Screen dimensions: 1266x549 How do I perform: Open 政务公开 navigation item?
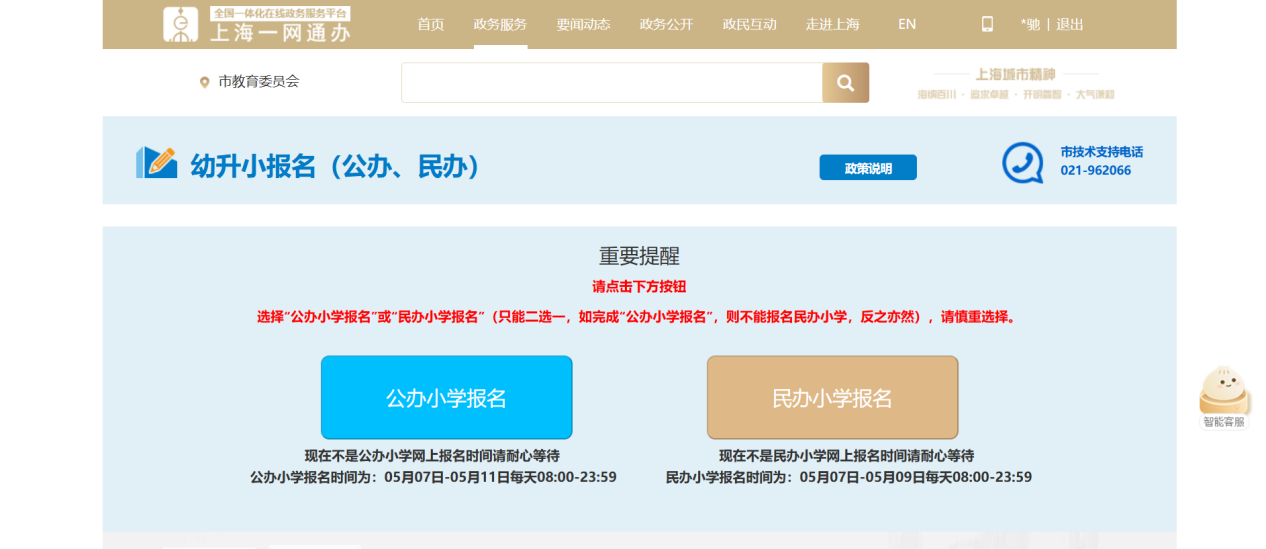tap(666, 24)
